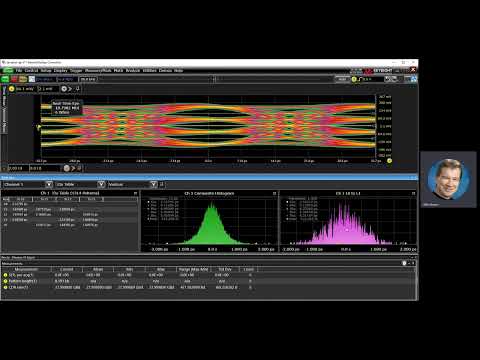
Task: Open the Control menu
Action: pos(31,71)
